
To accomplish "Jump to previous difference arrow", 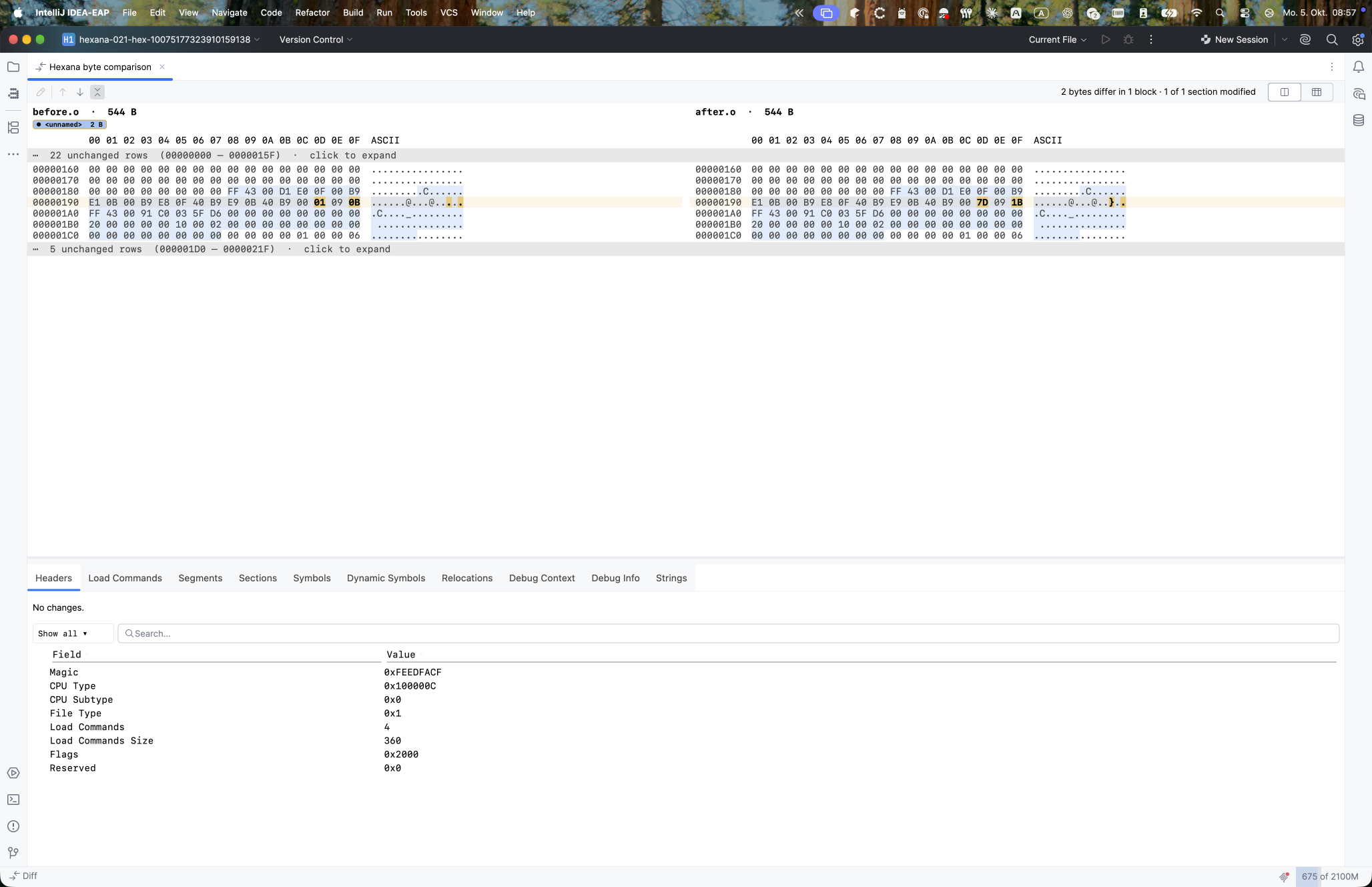I will tap(63, 92).
